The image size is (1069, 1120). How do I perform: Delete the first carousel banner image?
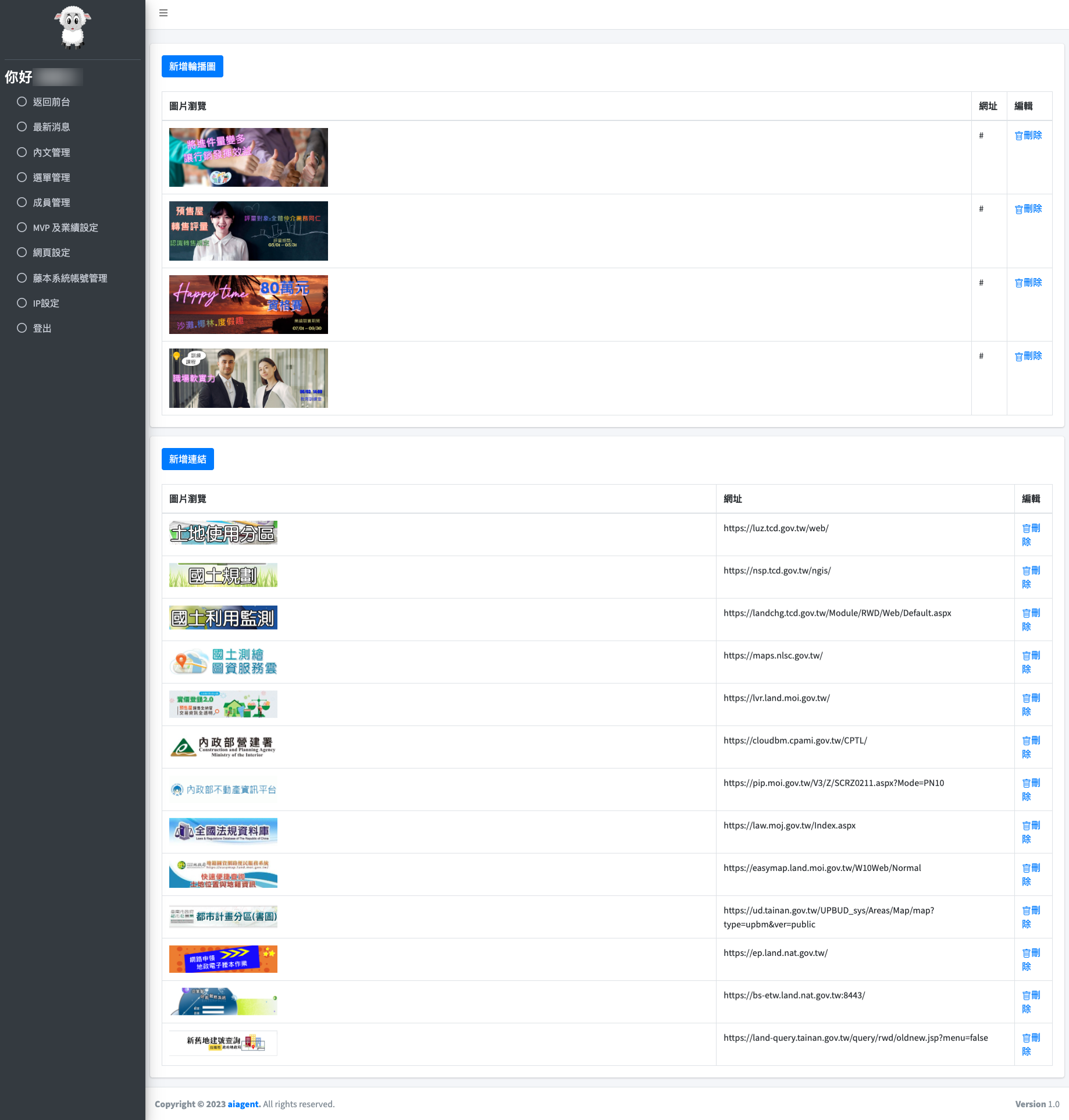pos(1028,136)
